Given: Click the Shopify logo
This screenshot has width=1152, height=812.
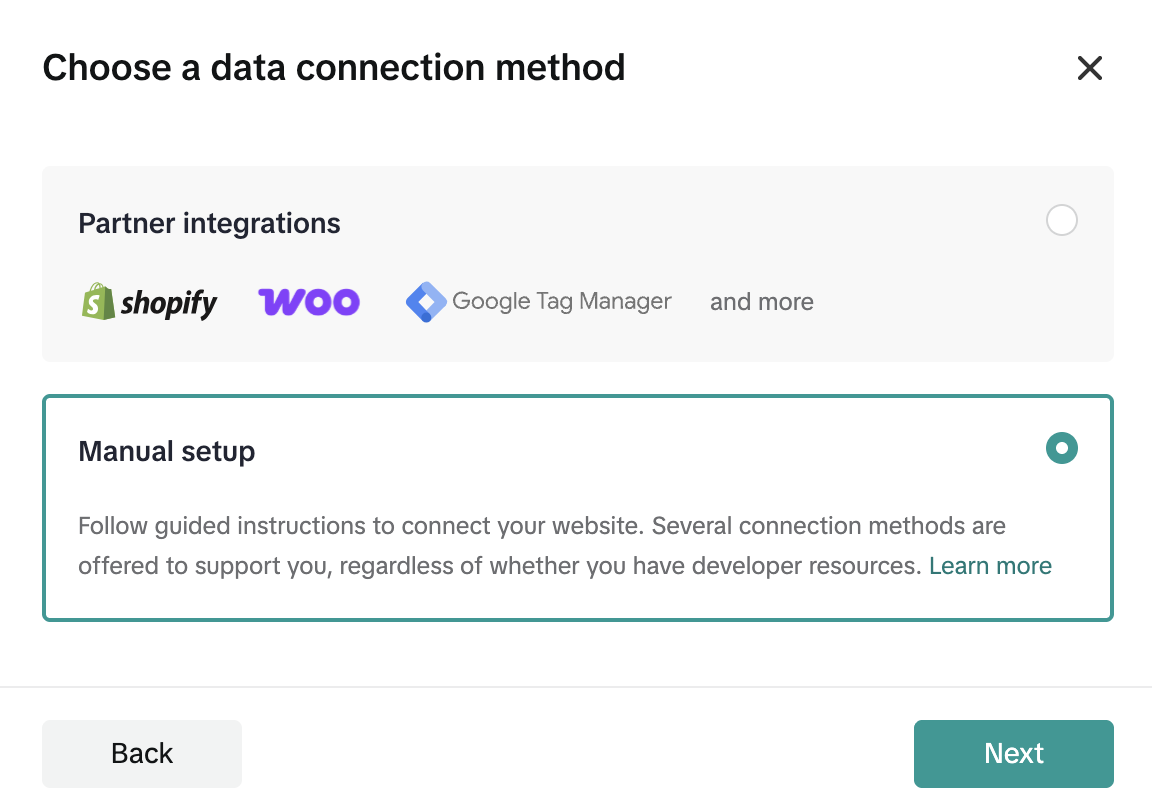Looking at the screenshot, I should pos(148,301).
